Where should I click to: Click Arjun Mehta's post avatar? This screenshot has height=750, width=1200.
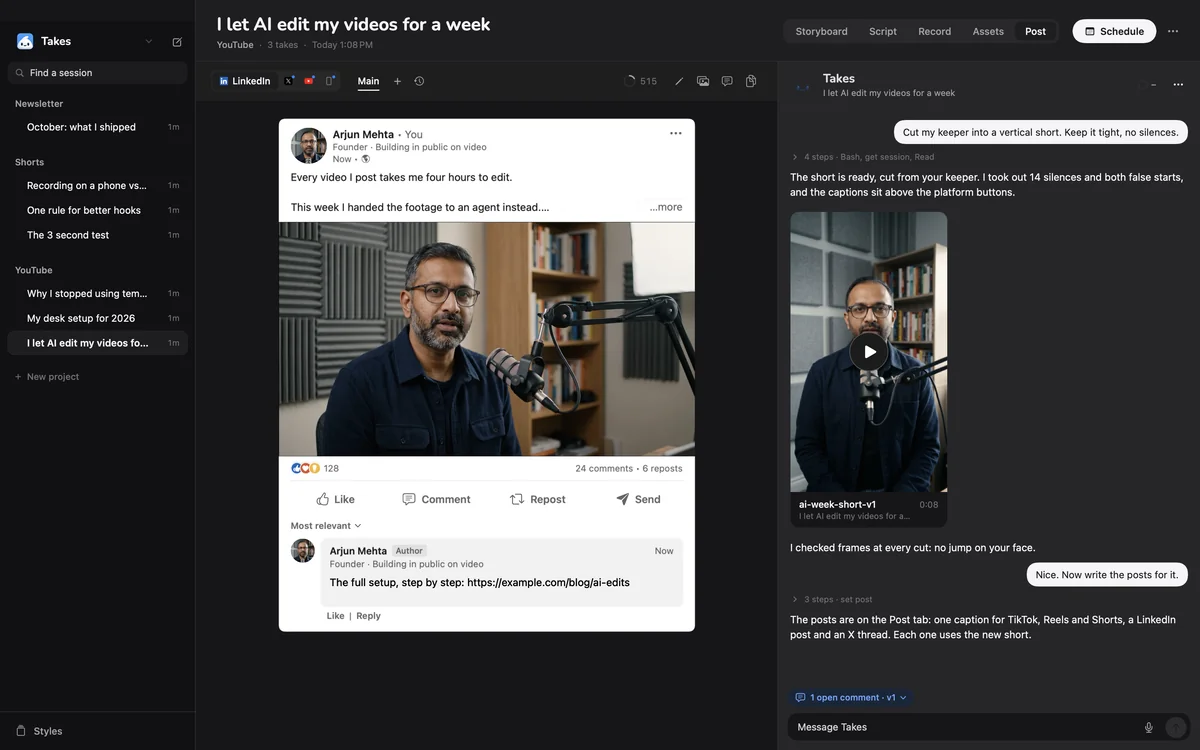[x=309, y=146]
